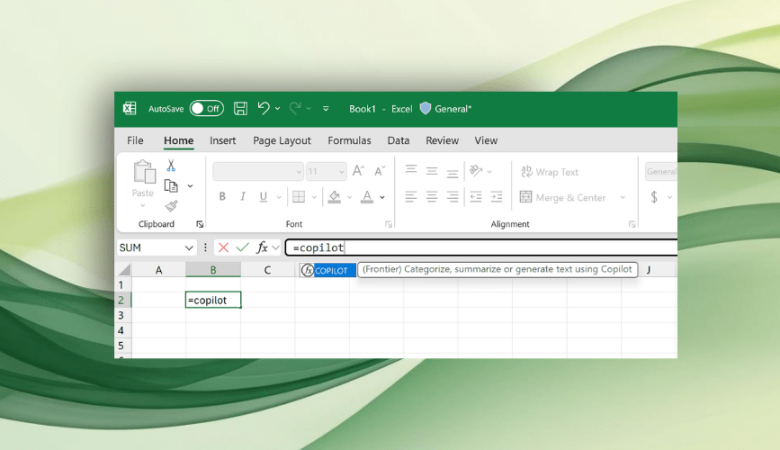Image resolution: width=780 pixels, height=450 pixels.
Task: Click Merge & Center button
Action: pyautogui.click(x=563, y=197)
